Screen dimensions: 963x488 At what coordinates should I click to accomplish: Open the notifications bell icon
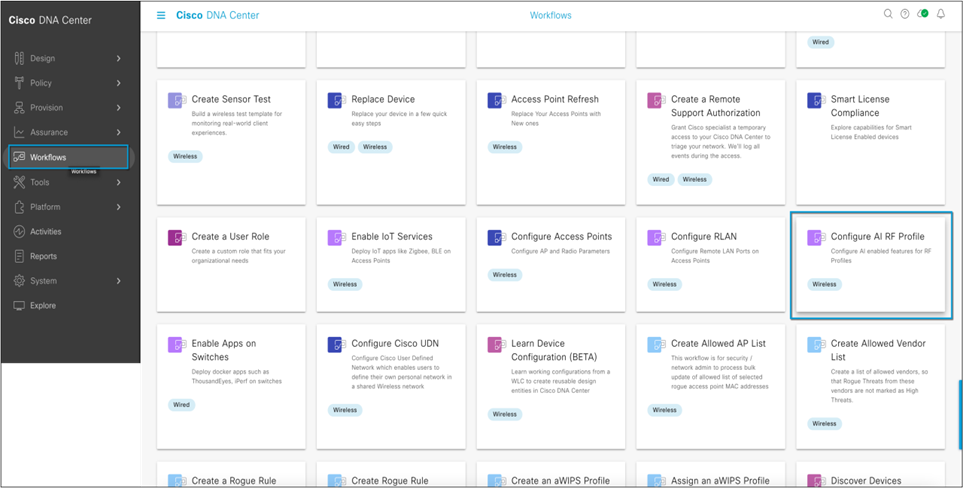[x=940, y=14]
